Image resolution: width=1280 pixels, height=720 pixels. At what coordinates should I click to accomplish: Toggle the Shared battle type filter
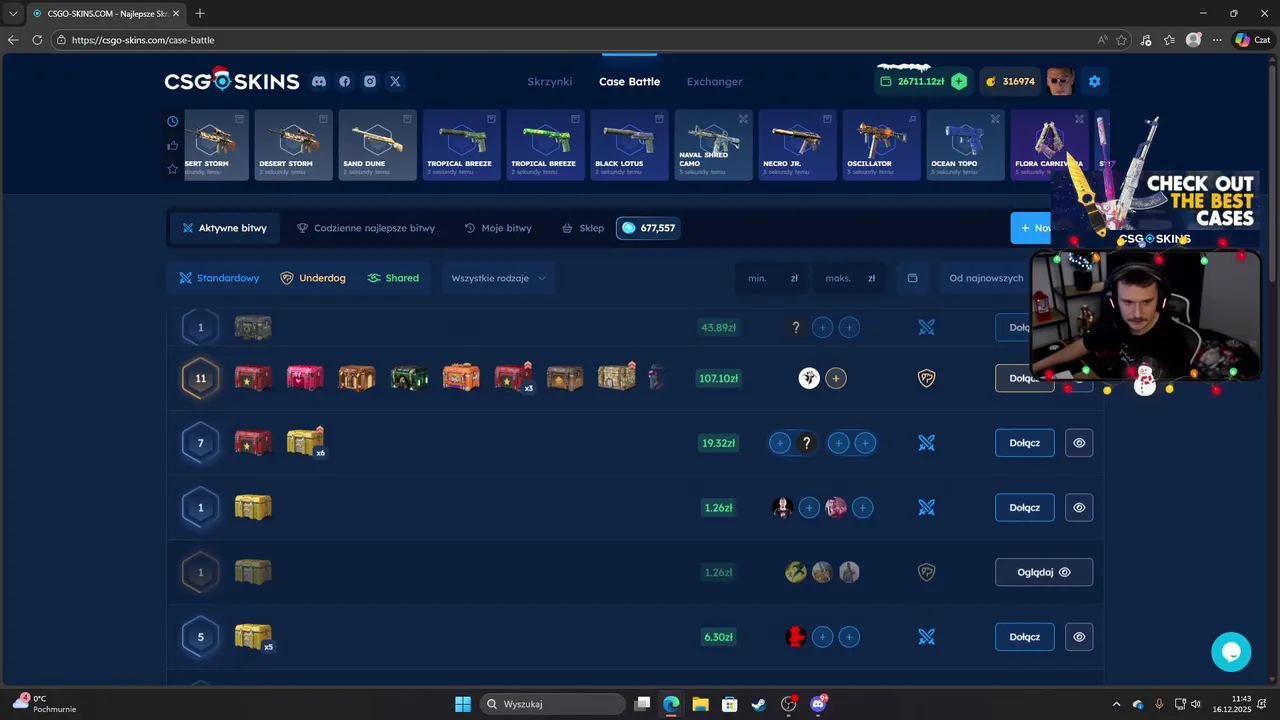pos(393,278)
